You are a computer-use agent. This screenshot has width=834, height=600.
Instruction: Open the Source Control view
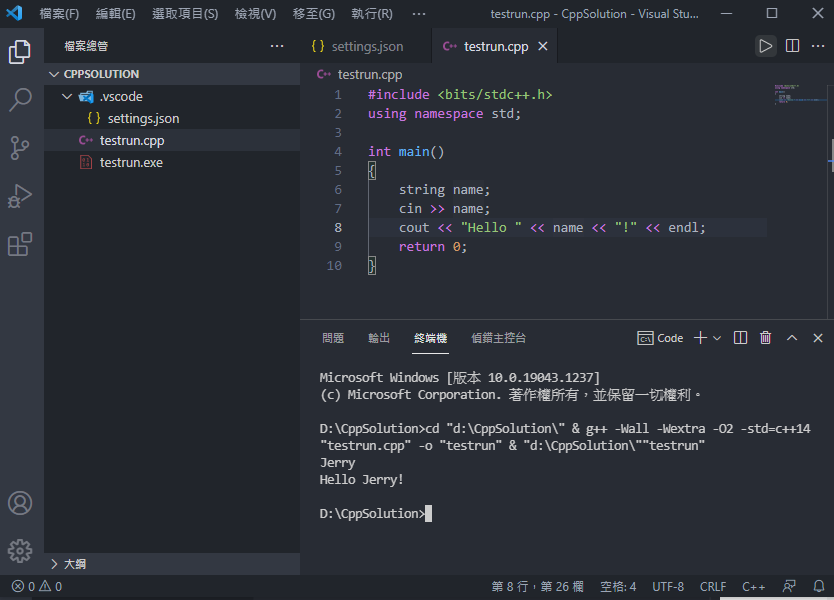coord(20,148)
